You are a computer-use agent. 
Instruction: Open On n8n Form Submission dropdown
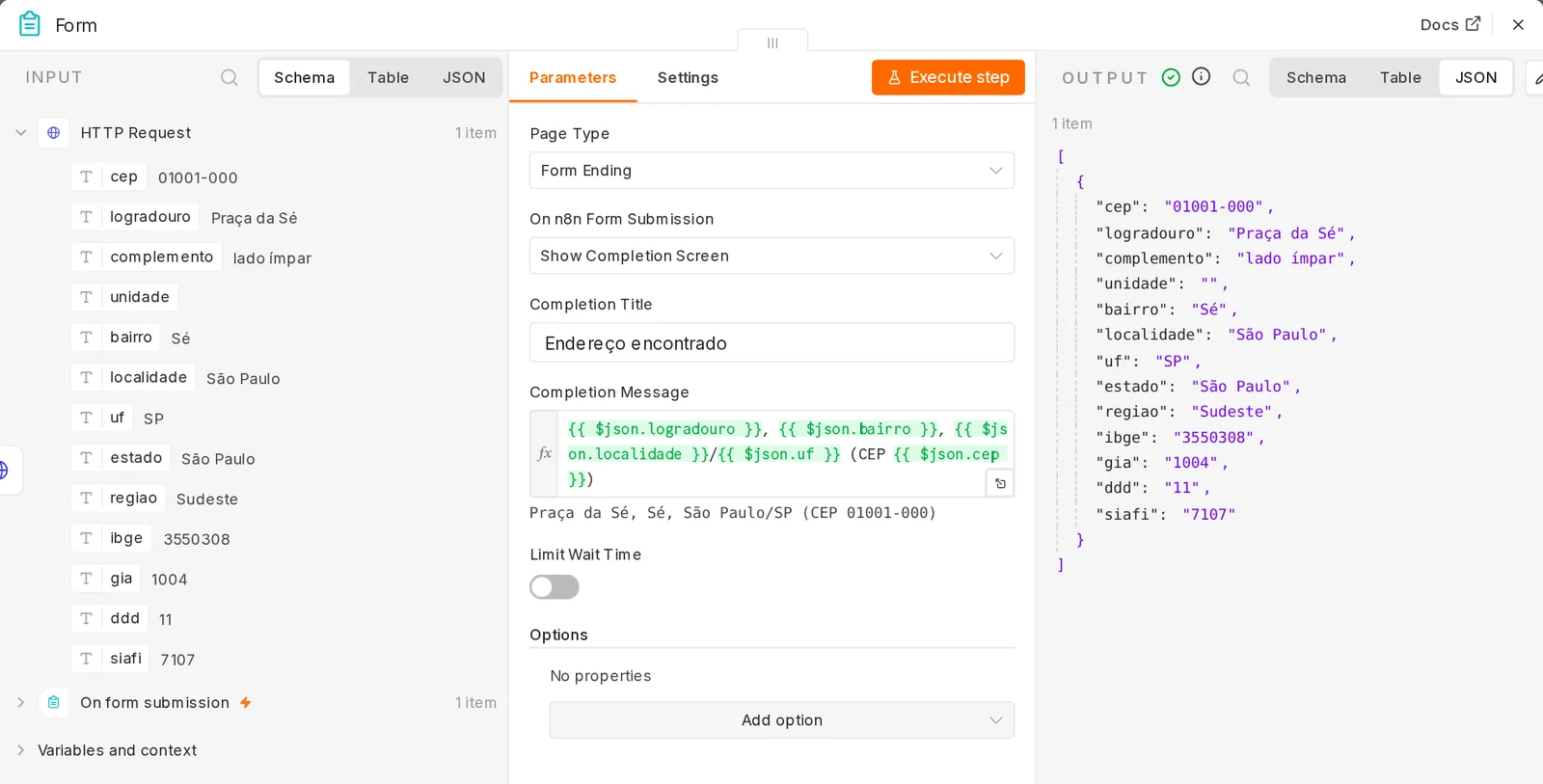point(771,256)
